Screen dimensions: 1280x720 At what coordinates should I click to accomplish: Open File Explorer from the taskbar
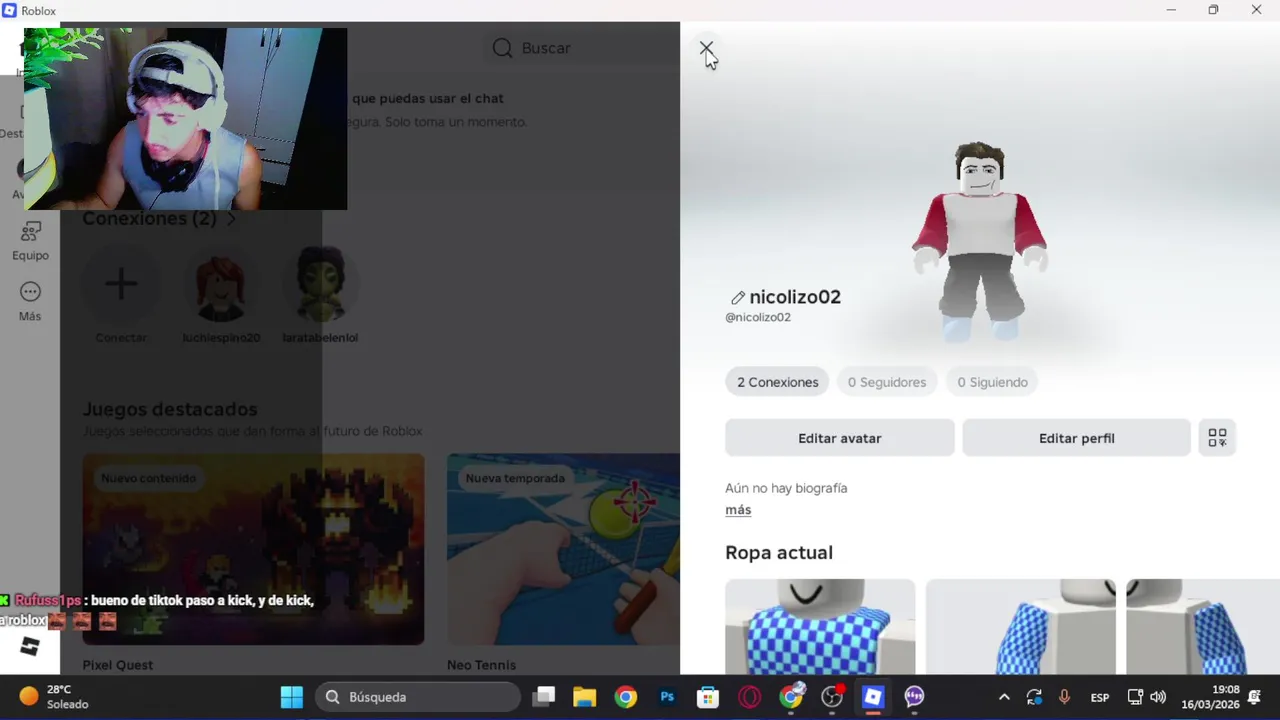click(584, 697)
